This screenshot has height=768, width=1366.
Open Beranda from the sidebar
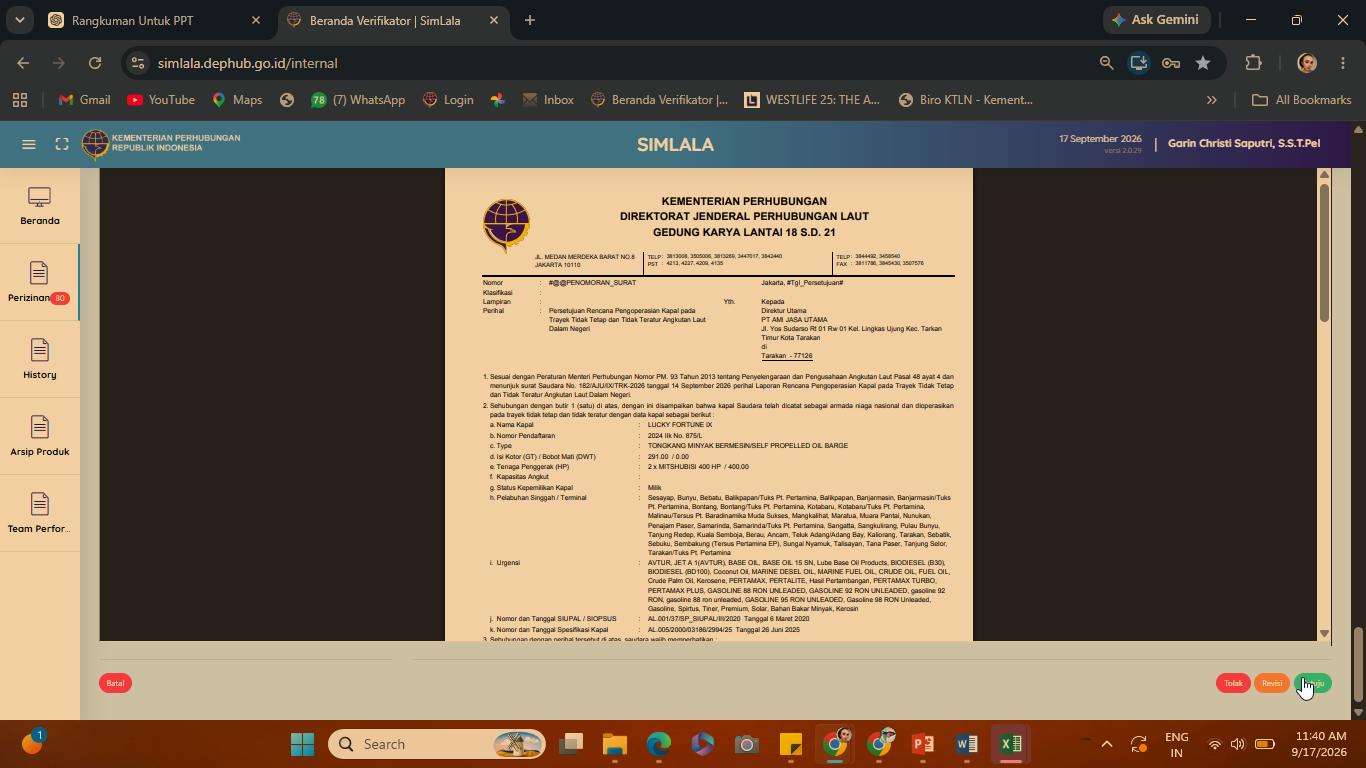(x=40, y=207)
